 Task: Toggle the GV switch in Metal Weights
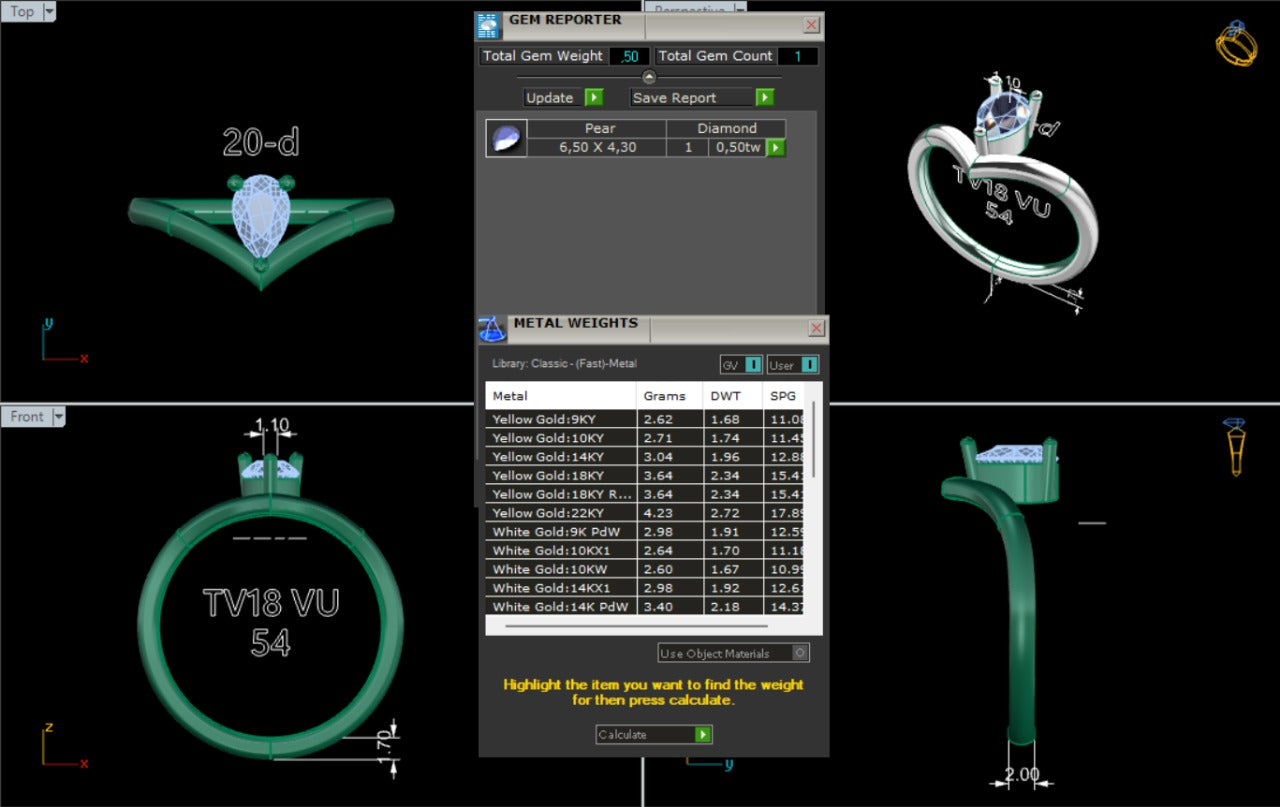coord(753,365)
